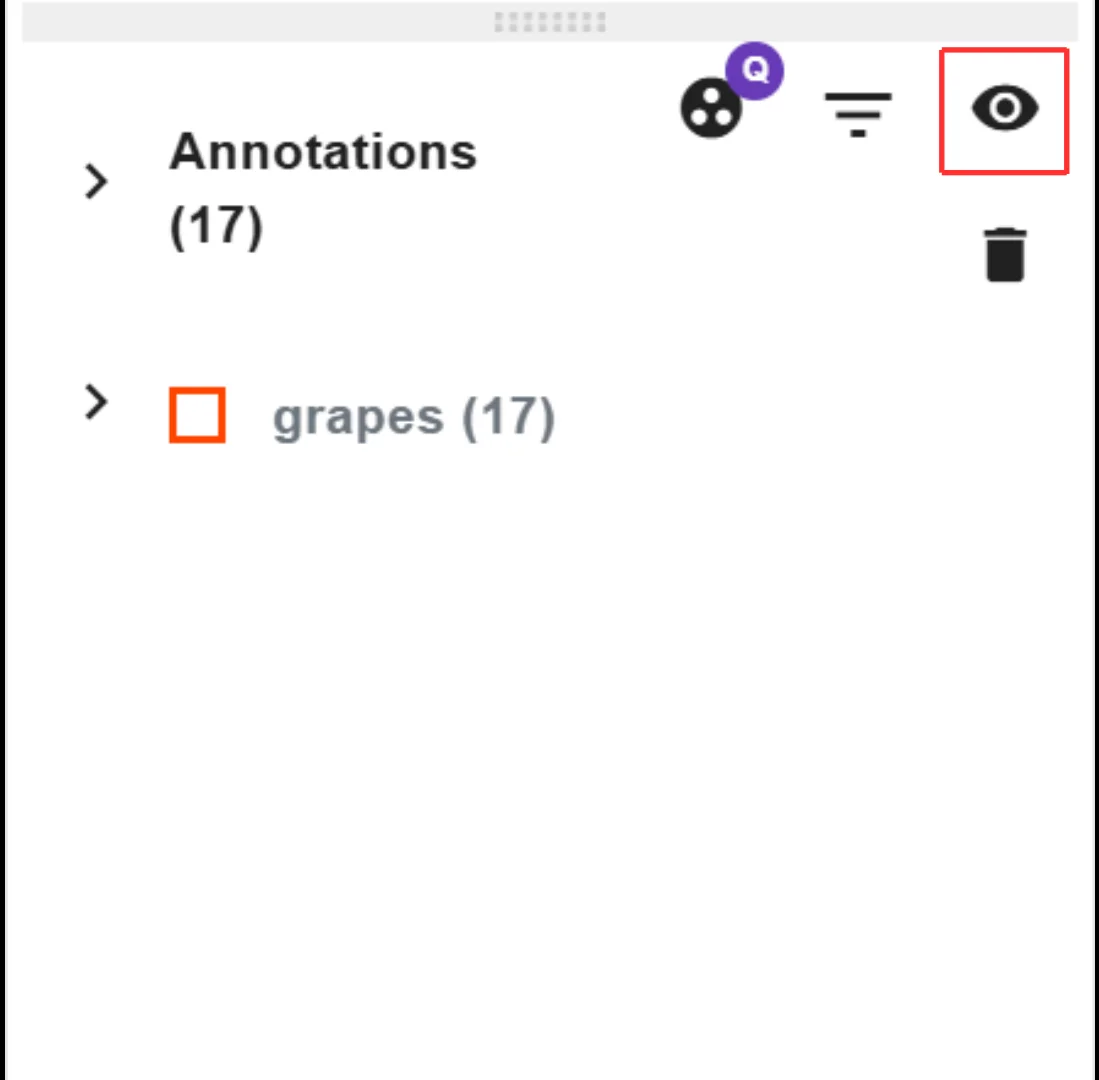This screenshot has height=1080, width=1099.
Task: Open the annotations filter icon
Action: point(858,114)
